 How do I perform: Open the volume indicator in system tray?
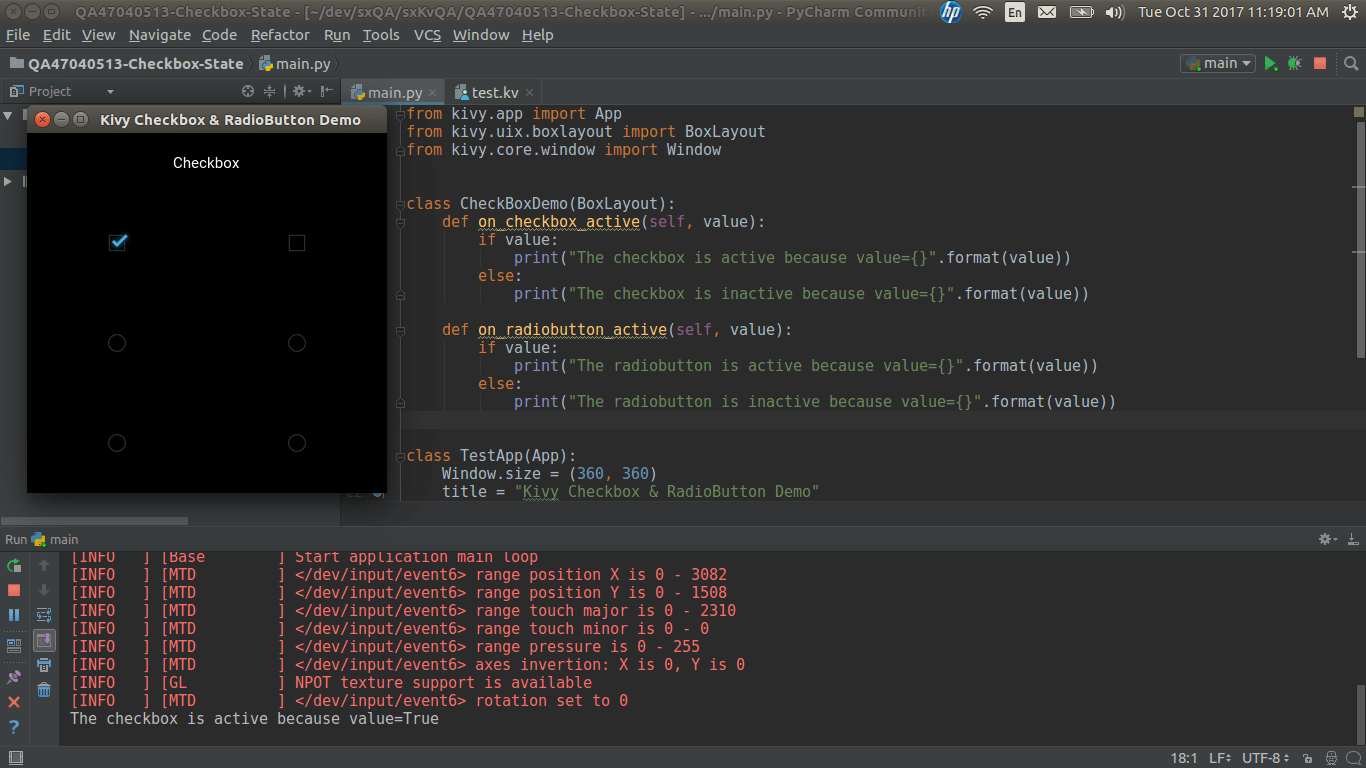point(1114,12)
